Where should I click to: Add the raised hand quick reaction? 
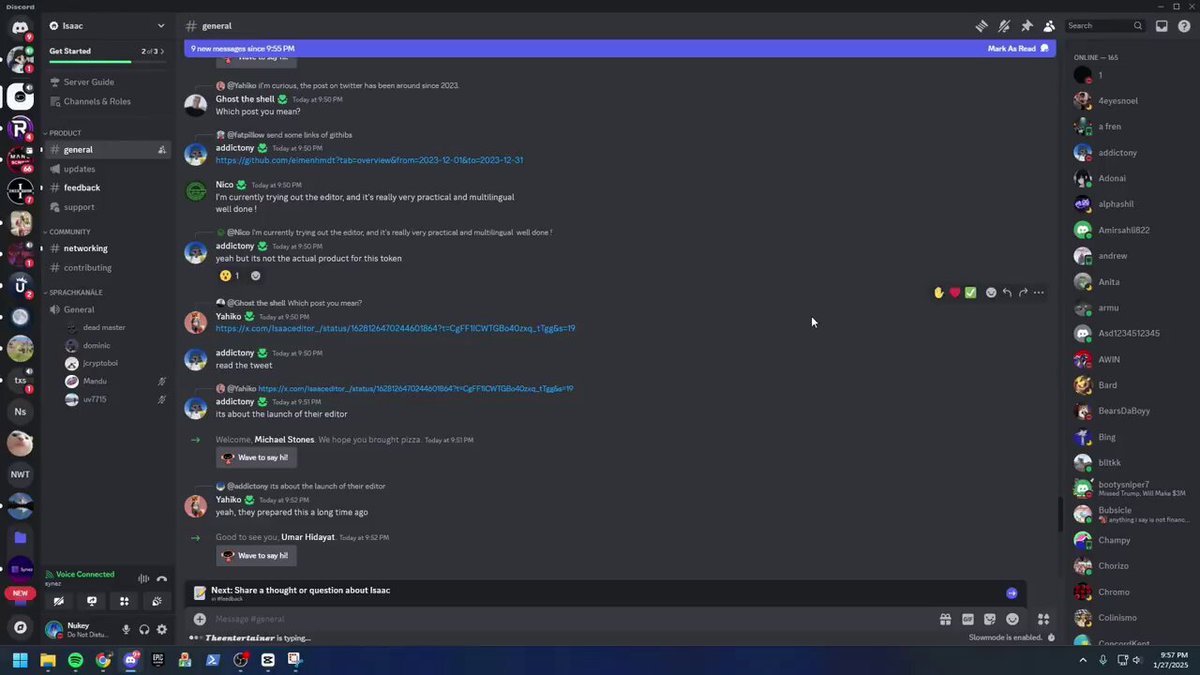(939, 293)
